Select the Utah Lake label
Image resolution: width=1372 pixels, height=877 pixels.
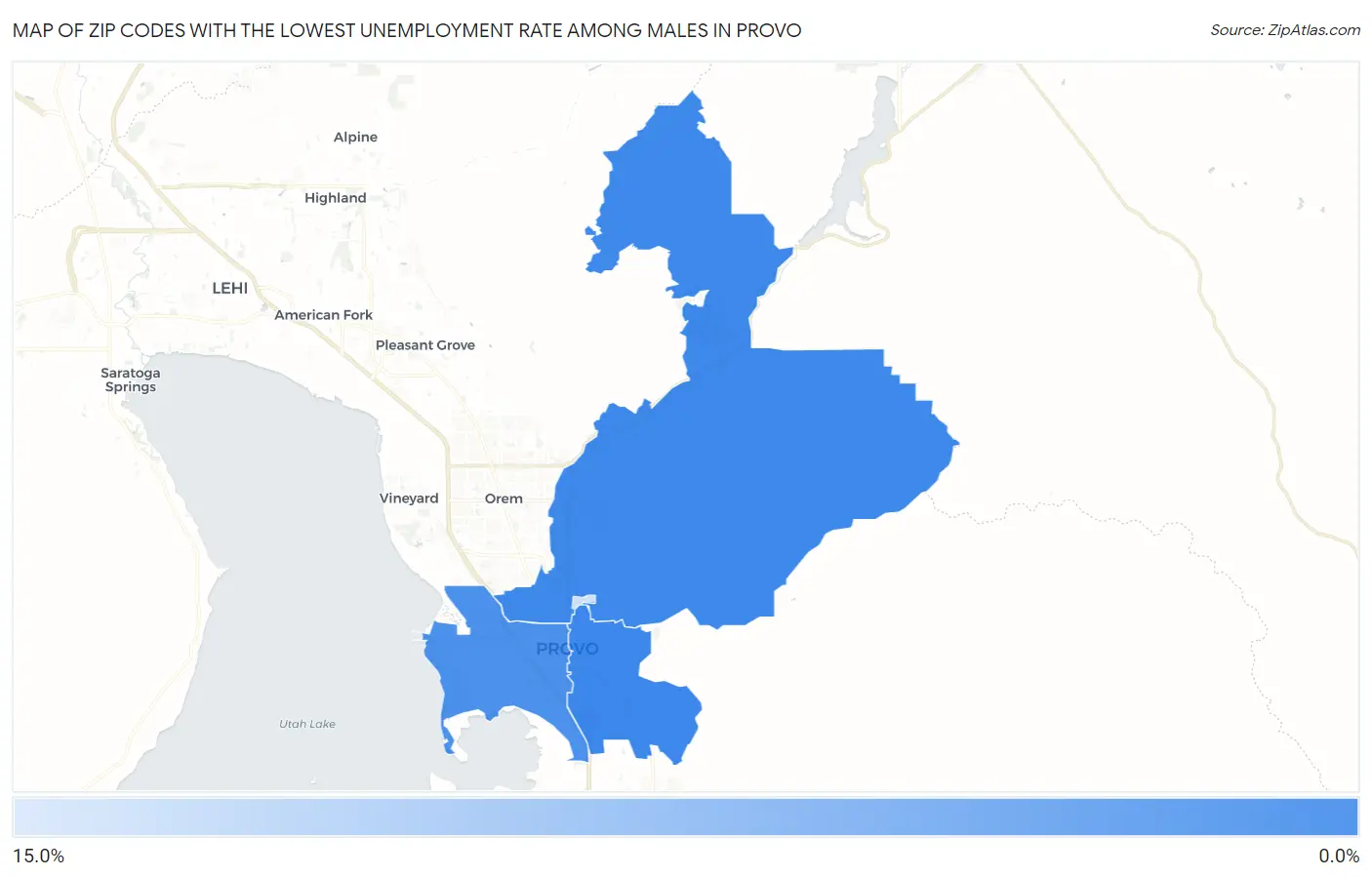coord(307,724)
